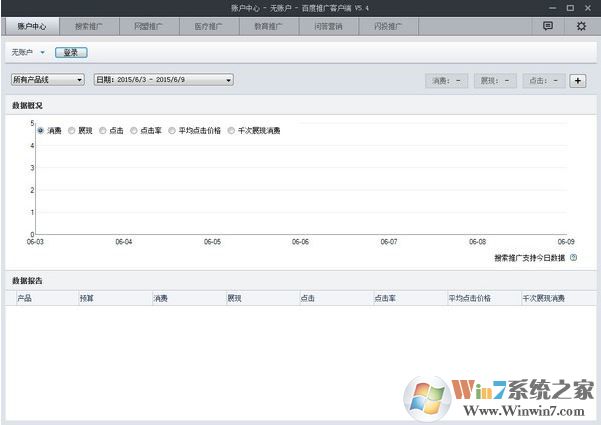Expand the 所有产品线 dropdown
This screenshot has width=601, height=425.
coord(47,79)
